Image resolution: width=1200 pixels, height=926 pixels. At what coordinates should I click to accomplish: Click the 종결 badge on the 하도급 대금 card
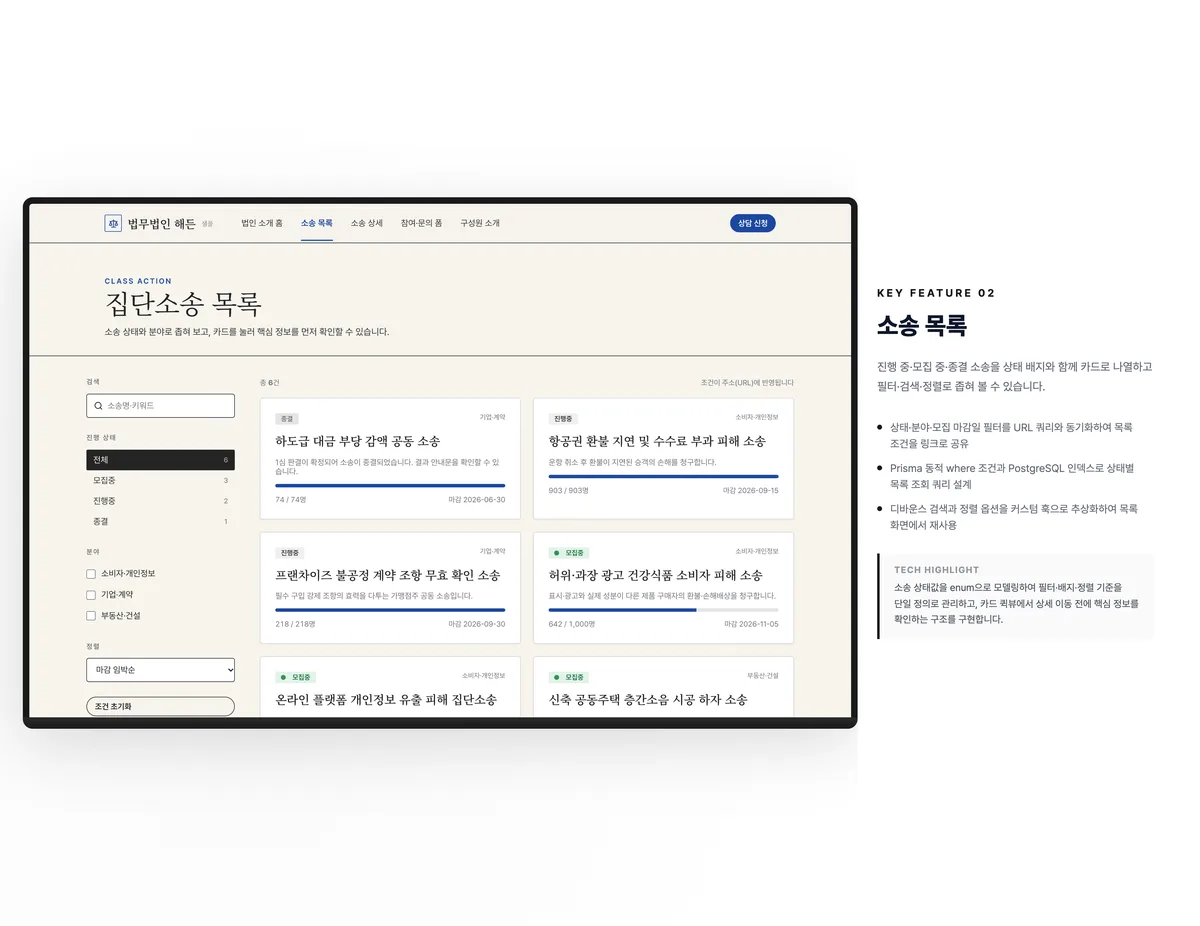287,419
